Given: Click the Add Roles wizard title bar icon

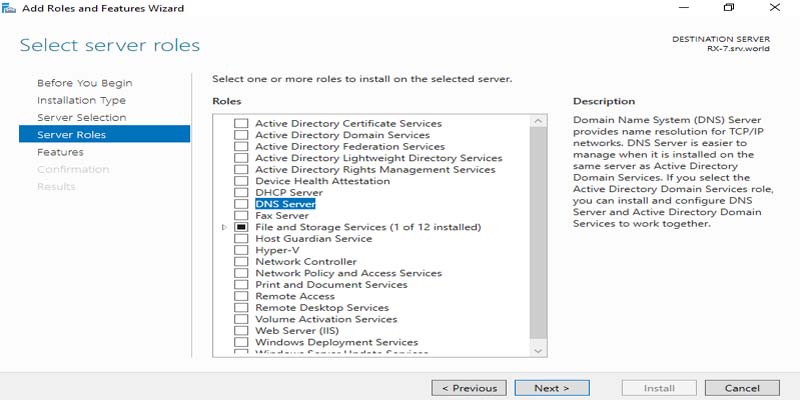Looking at the screenshot, I should (9, 8).
